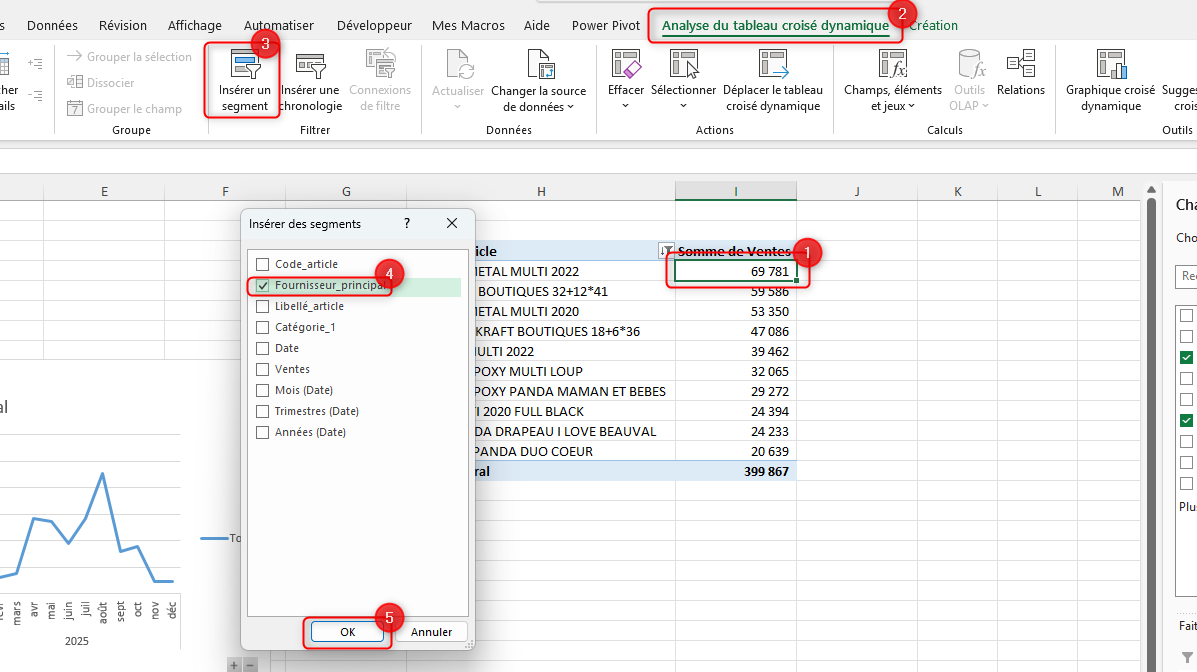Click the chart zoom minus button
Screen dimensions: 1197x672
(x=249, y=665)
